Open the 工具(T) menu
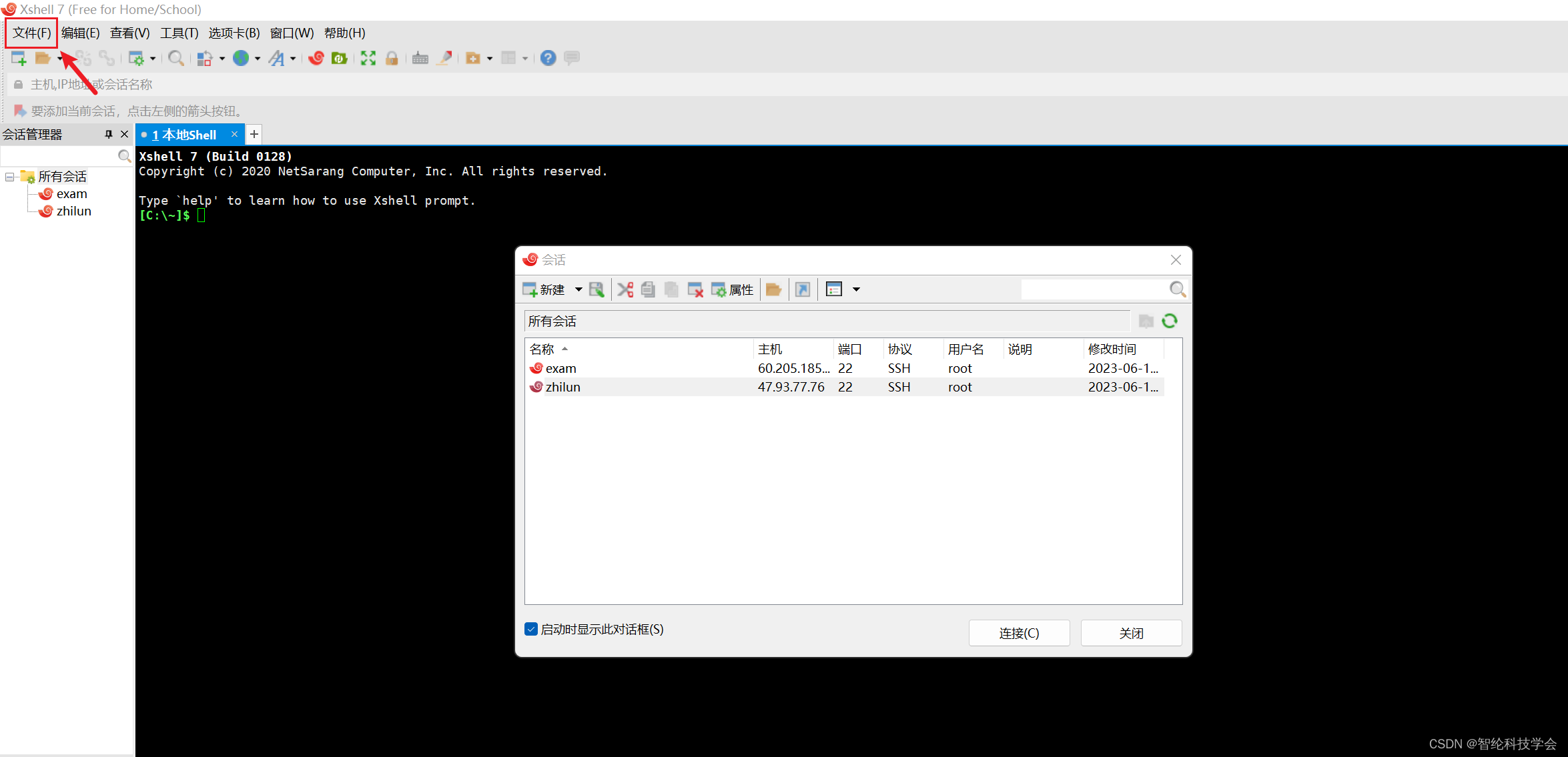This screenshot has height=757, width=1568. 179,33
